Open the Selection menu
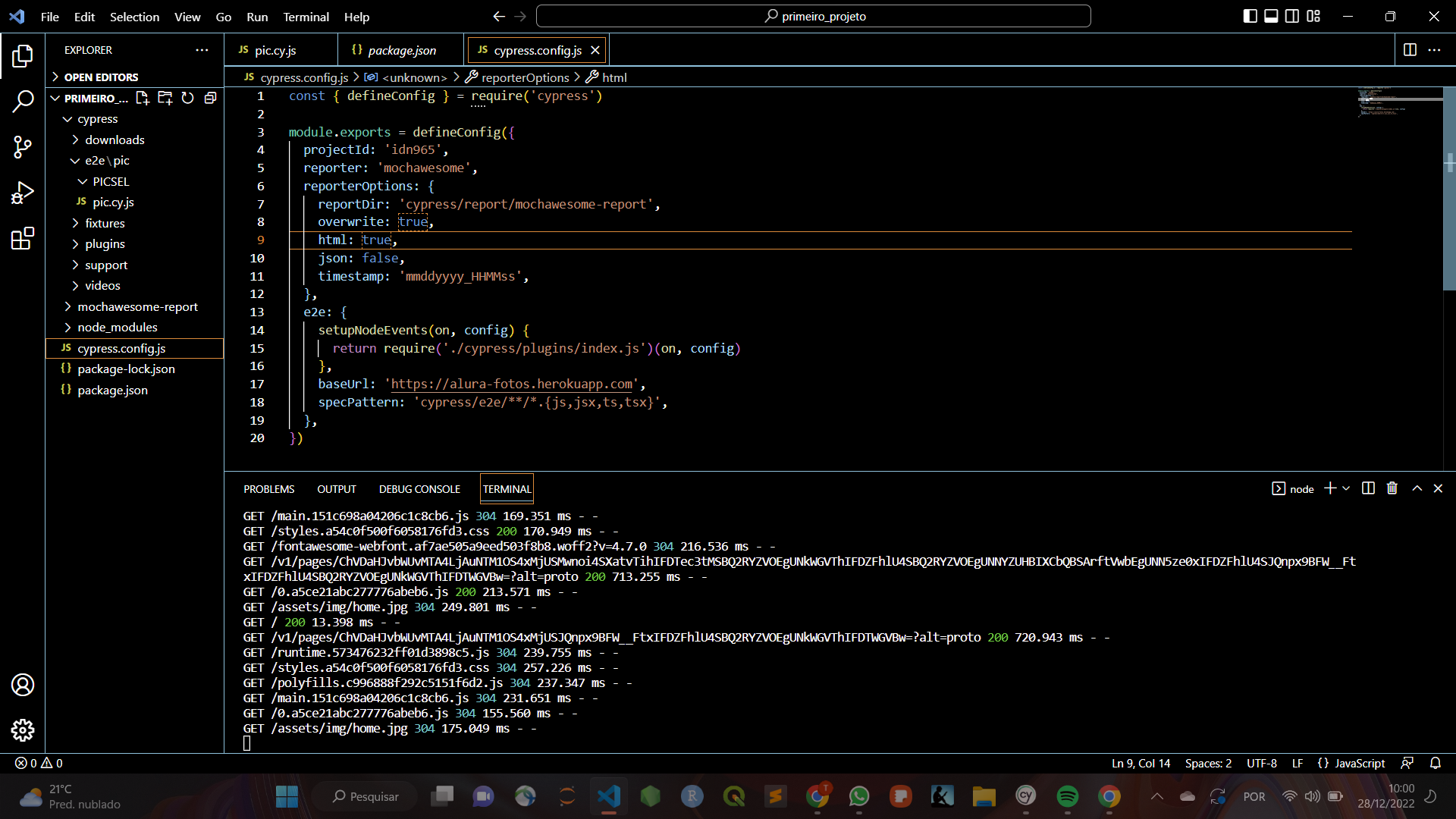1456x819 pixels. 134,17
